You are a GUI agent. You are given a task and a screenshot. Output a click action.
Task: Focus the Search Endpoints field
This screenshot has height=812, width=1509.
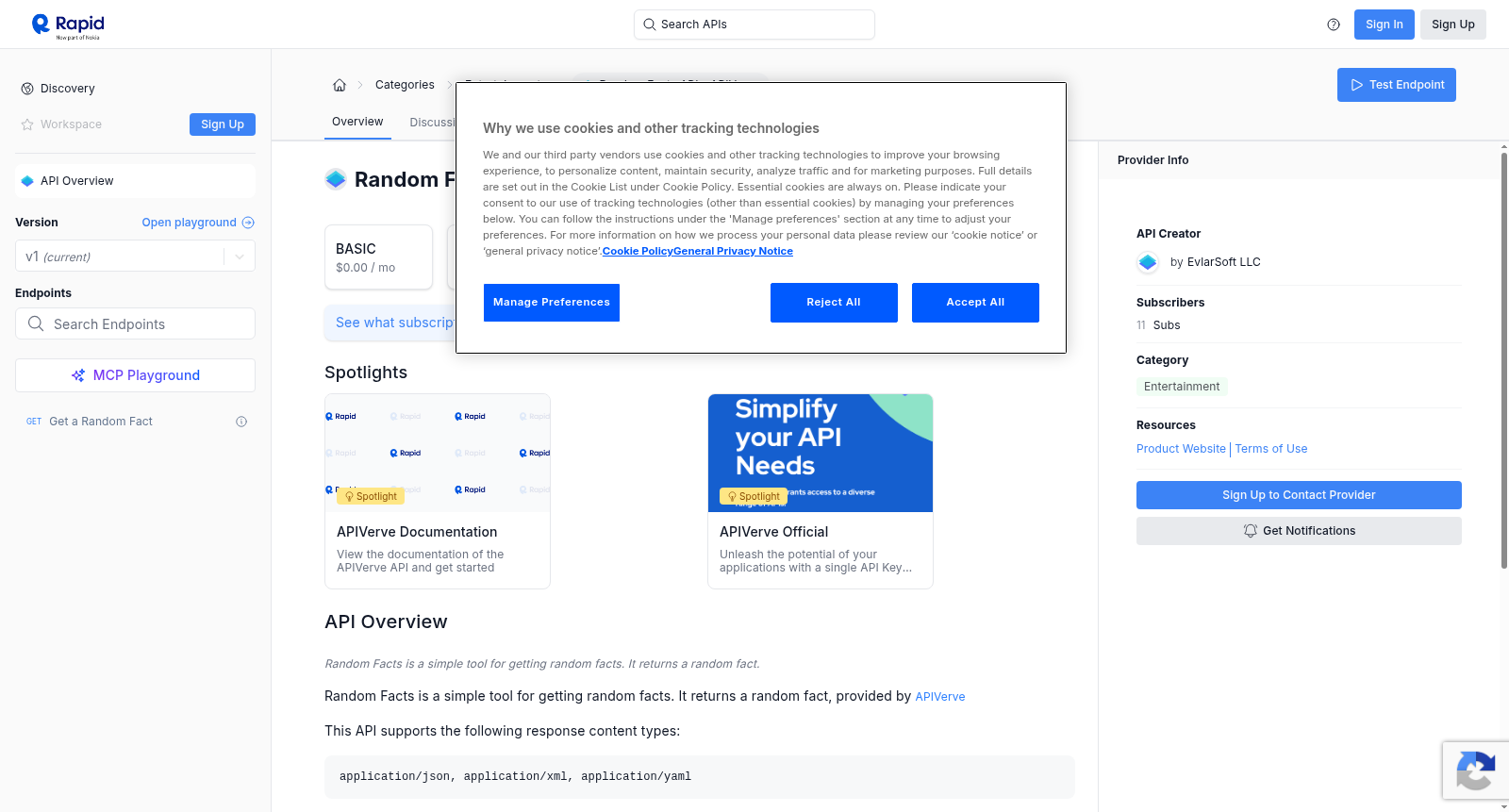coord(135,323)
